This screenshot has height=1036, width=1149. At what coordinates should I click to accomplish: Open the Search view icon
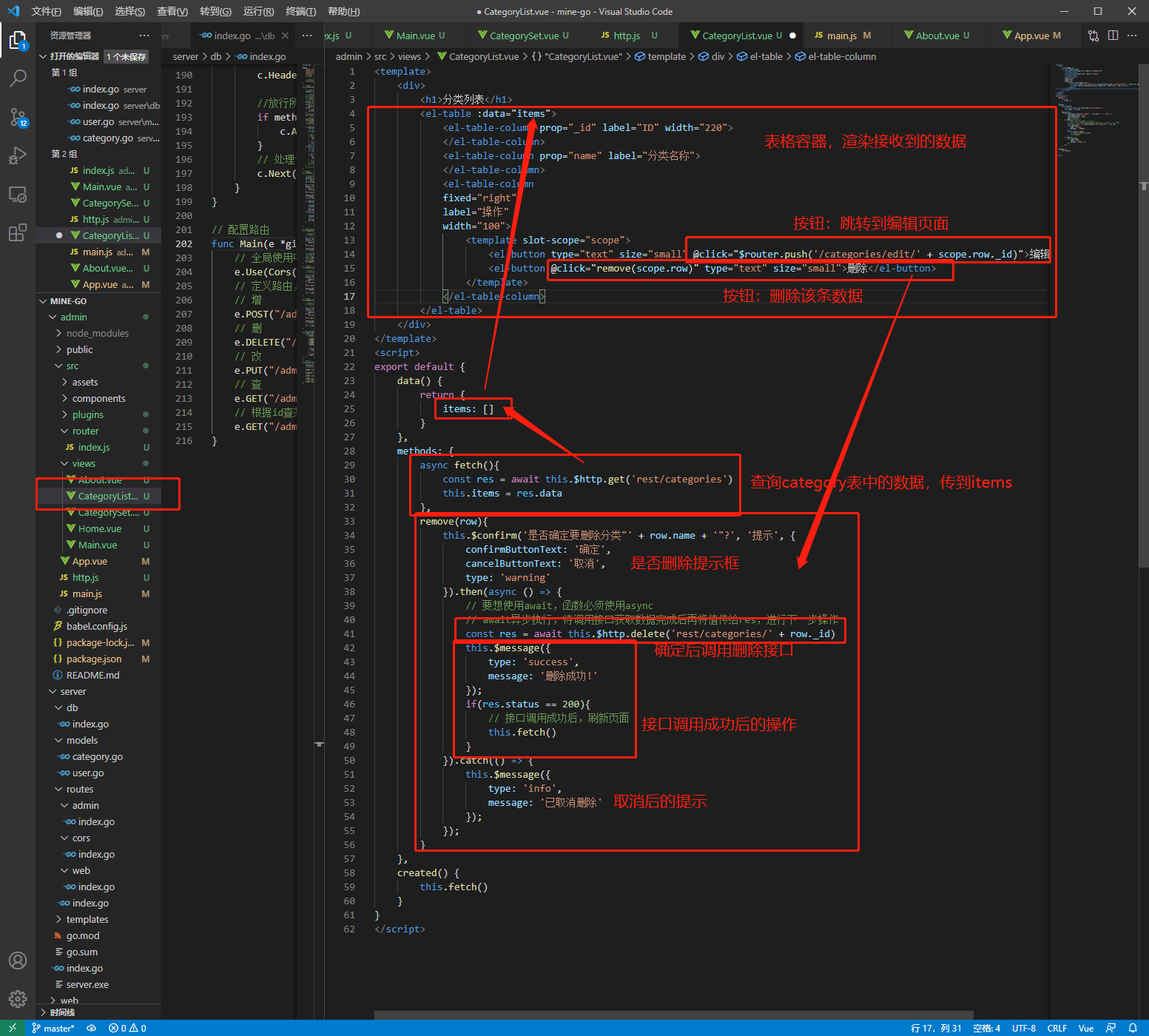coord(18,78)
